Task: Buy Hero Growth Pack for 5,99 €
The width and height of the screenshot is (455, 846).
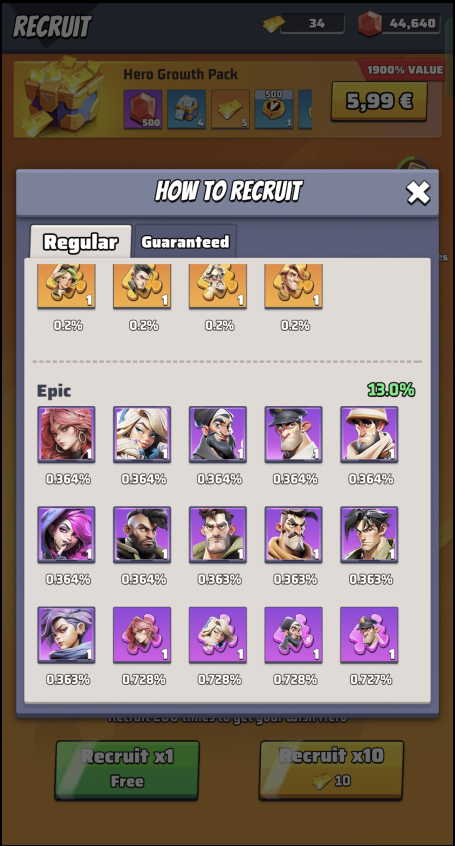Action: [379, 101]
